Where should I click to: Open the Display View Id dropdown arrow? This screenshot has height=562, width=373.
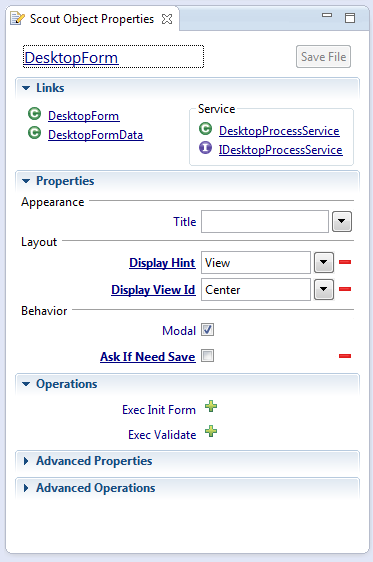(324, 289)
